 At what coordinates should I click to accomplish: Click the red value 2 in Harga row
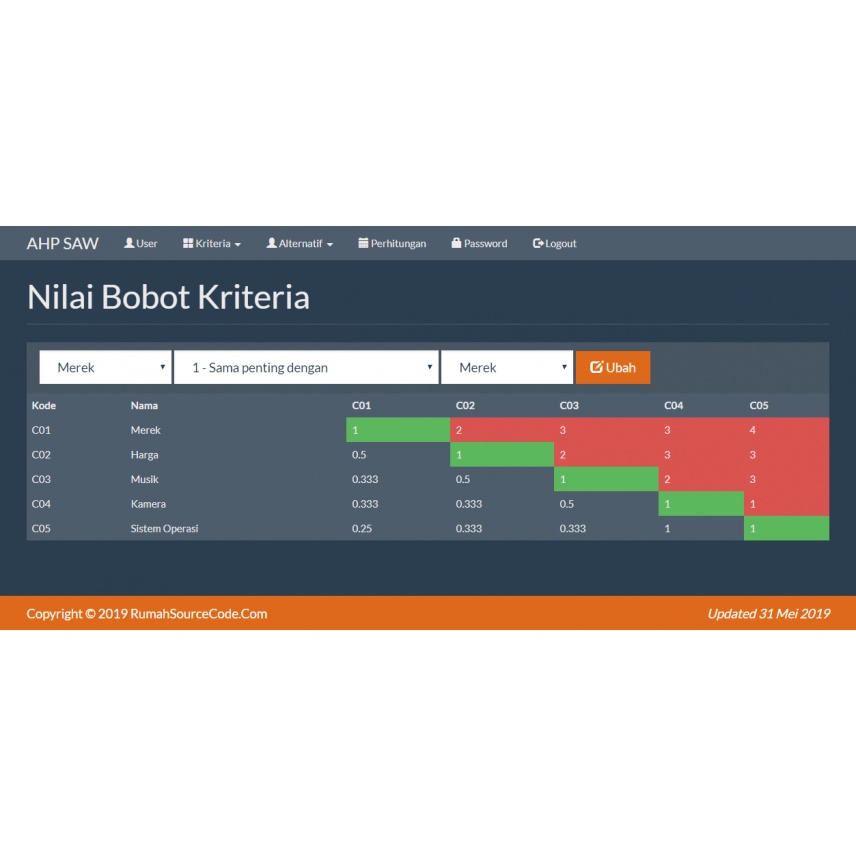tap(606, 454)
